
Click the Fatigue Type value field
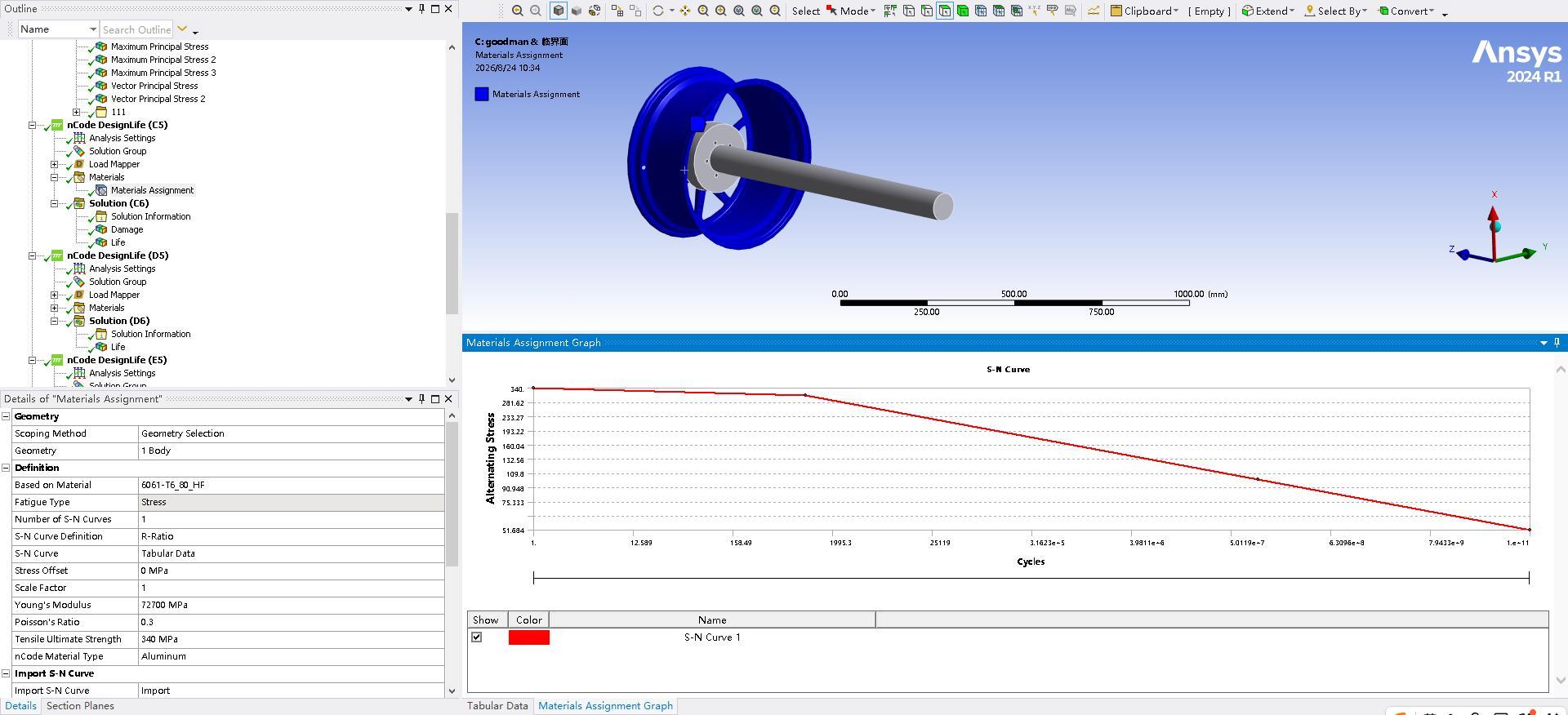point(292,502)
